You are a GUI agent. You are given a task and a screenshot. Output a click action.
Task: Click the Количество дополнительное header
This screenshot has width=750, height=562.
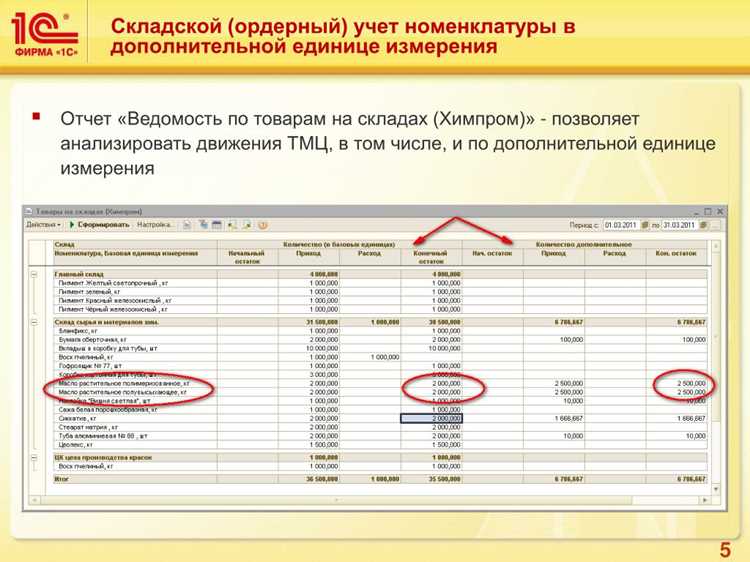coord(584,244)
